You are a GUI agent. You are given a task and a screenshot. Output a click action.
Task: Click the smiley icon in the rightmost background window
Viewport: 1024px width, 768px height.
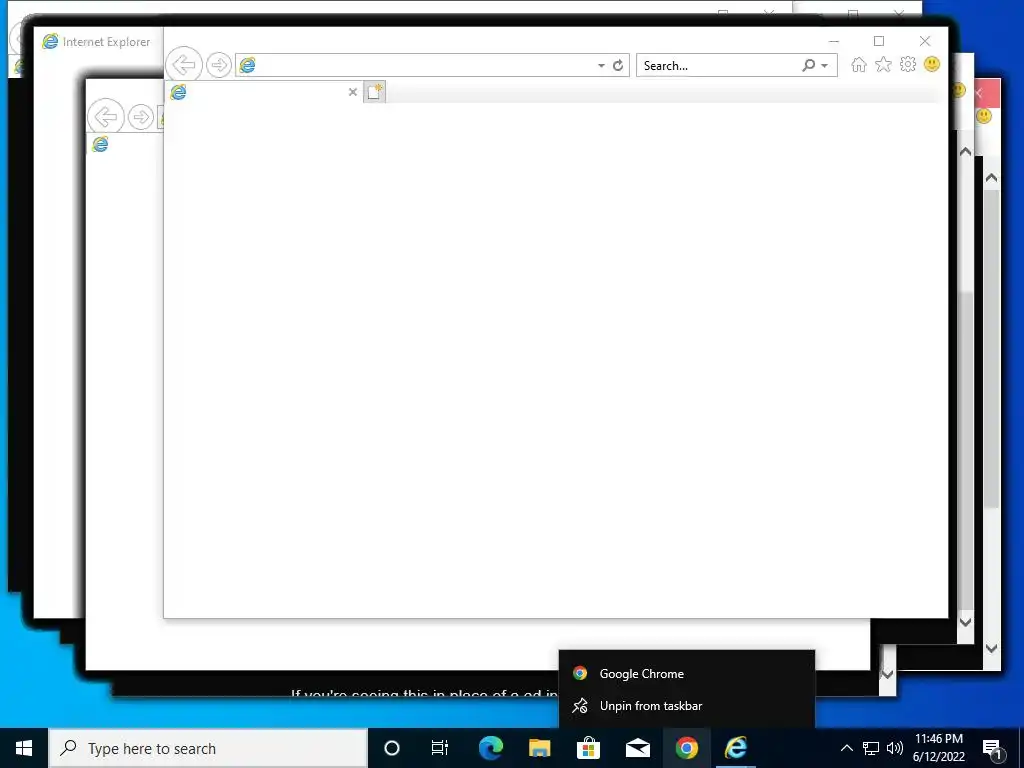[984, 116]
